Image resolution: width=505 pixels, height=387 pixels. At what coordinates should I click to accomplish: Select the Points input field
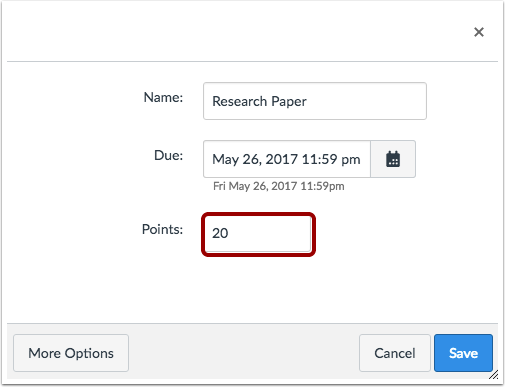[x=258, y=234]
